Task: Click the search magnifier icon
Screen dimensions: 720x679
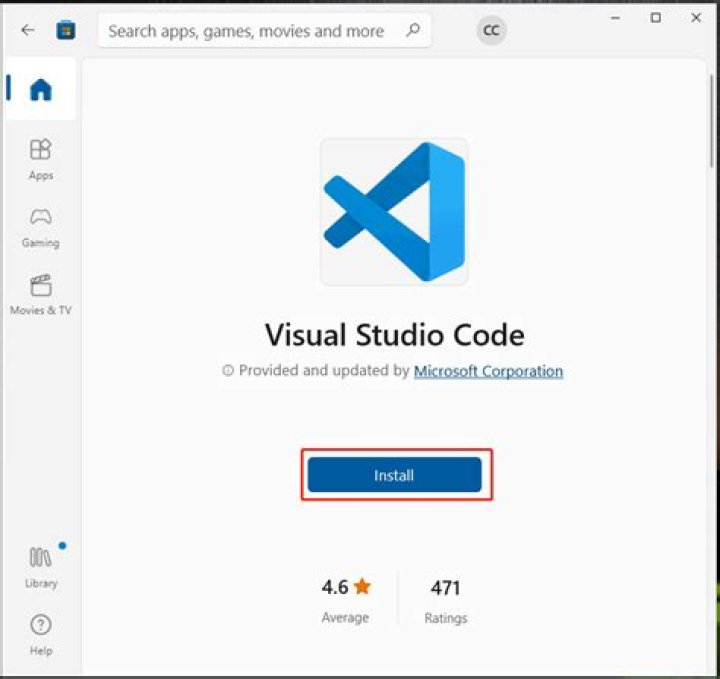Action: click(413, 30)
